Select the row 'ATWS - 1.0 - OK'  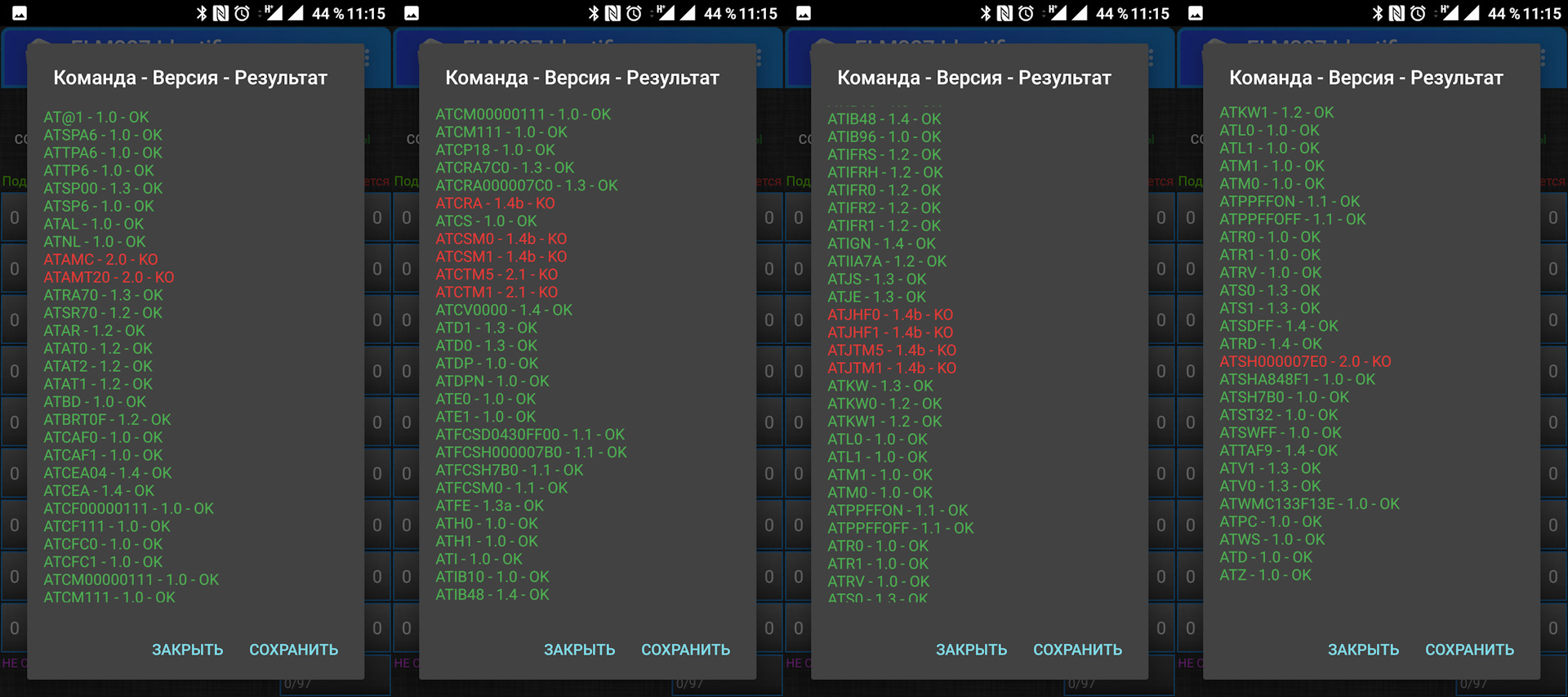click(1272, 539)
